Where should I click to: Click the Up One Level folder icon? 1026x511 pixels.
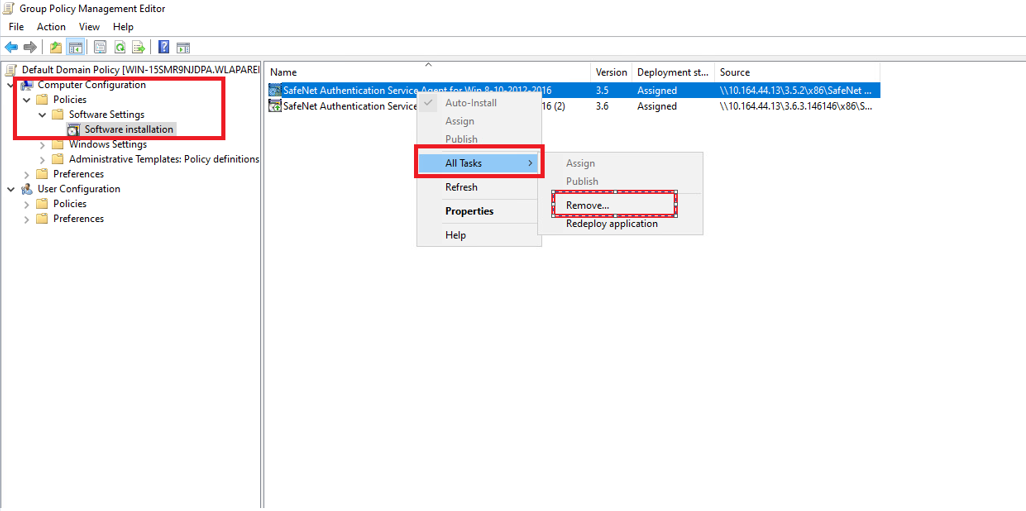point(56,47)
